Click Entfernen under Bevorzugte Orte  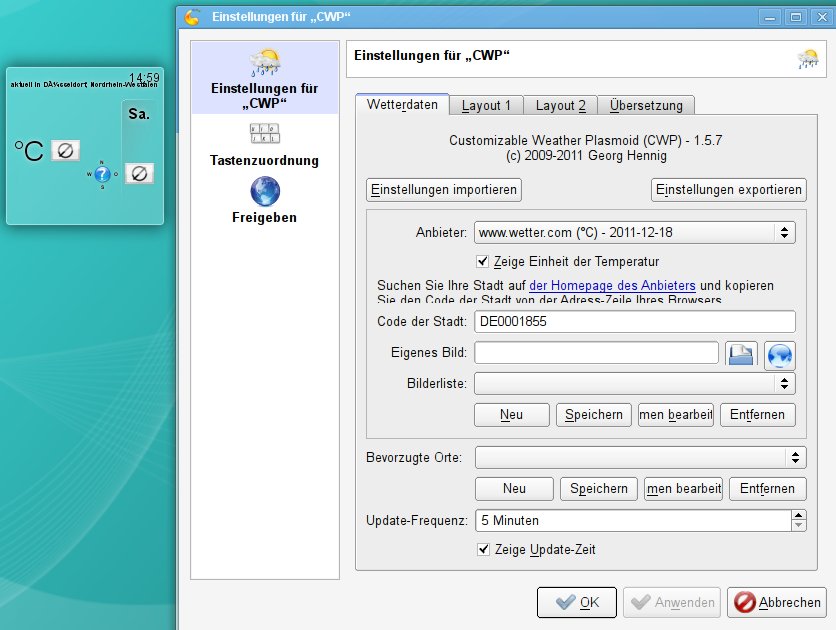(x=767, y=489)
